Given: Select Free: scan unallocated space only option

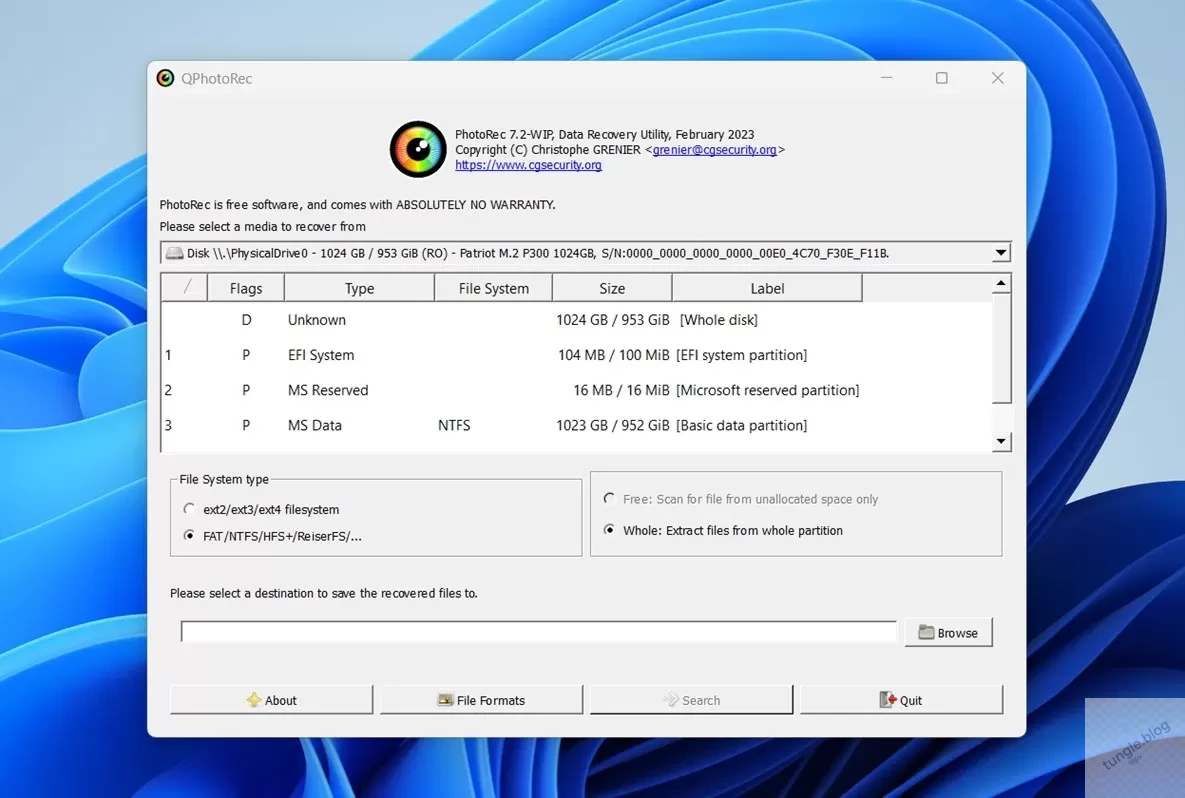Looking at the screenshot, I should [609, 499].
